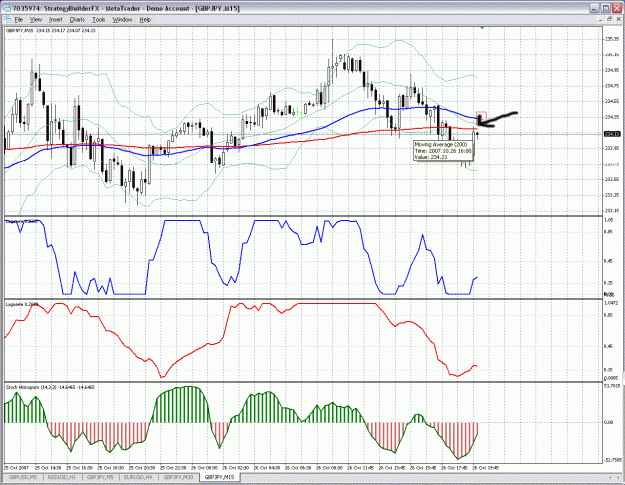The width and height of the screenshot is (625, 485).
Task: Click the Stoch Histogram indicator label
Action: [x=50, y=387]
